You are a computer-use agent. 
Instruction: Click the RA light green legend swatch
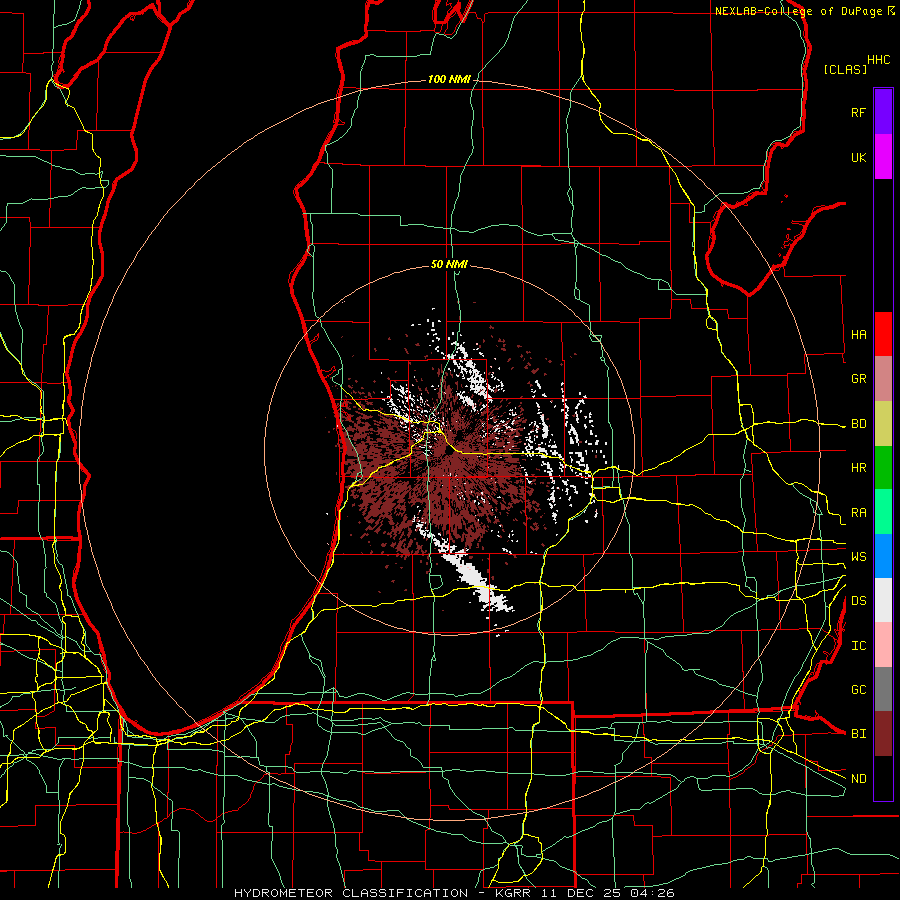(x=883, y=512)
